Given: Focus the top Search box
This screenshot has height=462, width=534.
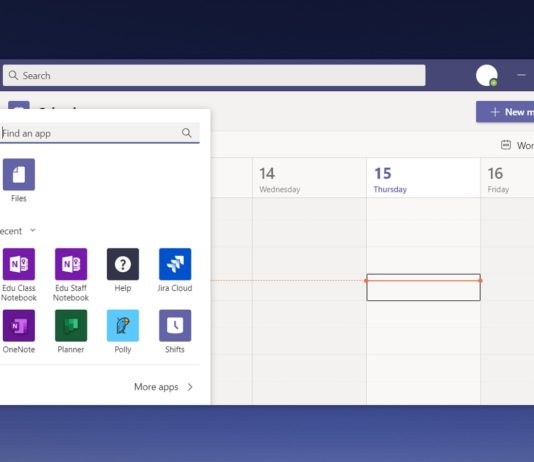Looking at the screenshot, I should [x=214, y=75].
